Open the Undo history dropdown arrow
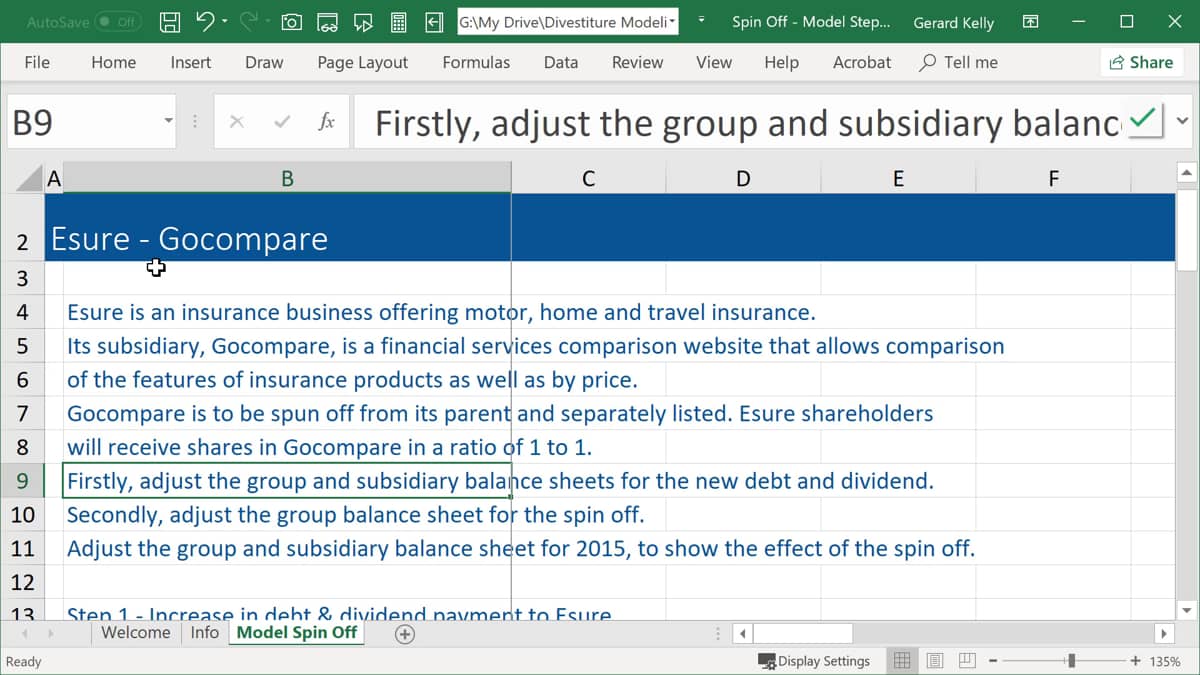The image size is (1200, 675). (224, 21)
